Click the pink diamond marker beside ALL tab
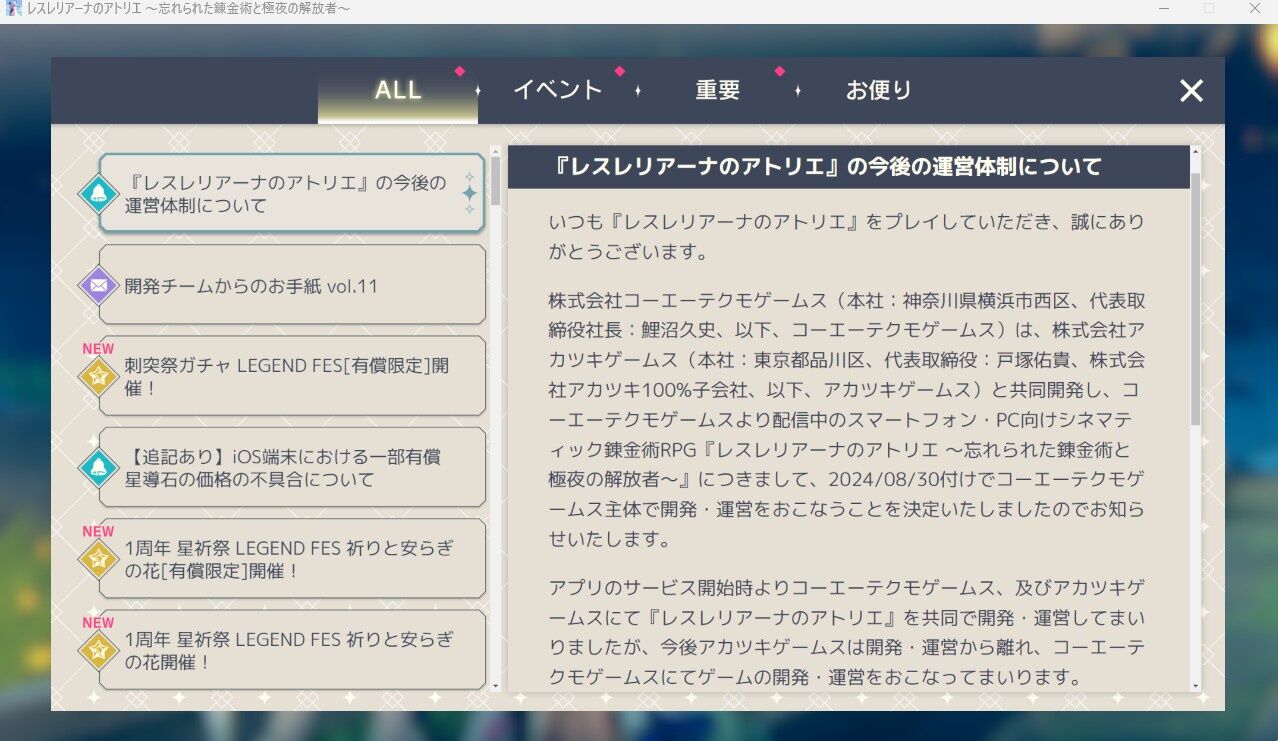The height and width of the screenshot is (741, 1278). point(460,71)
